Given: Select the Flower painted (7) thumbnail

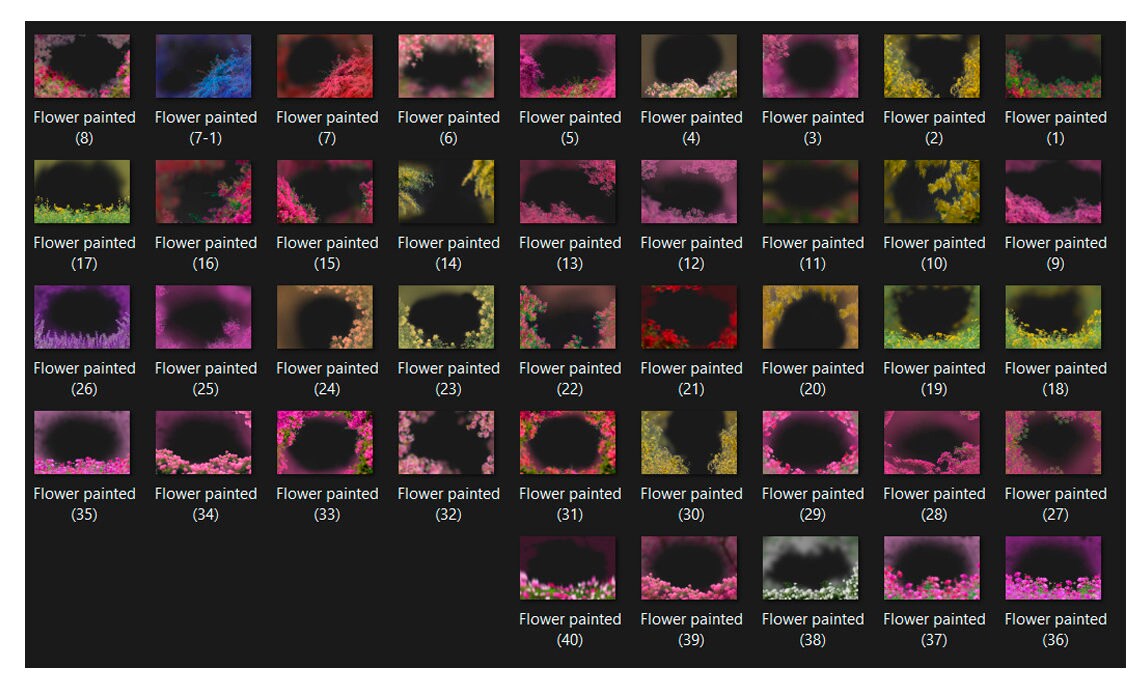Looking at the screenshot, I should click(325, 66).
